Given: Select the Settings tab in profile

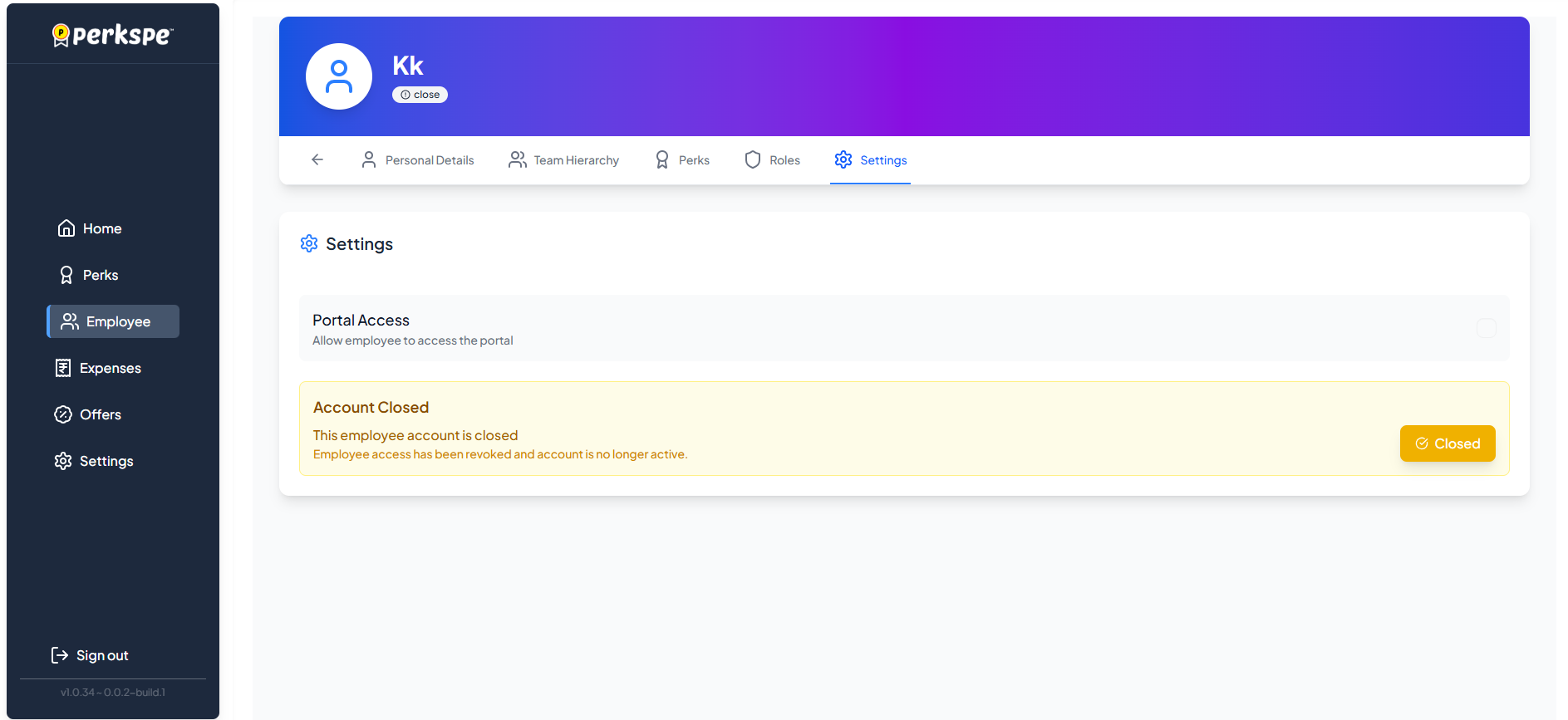Looking at the screenshot, I should 871,160.
